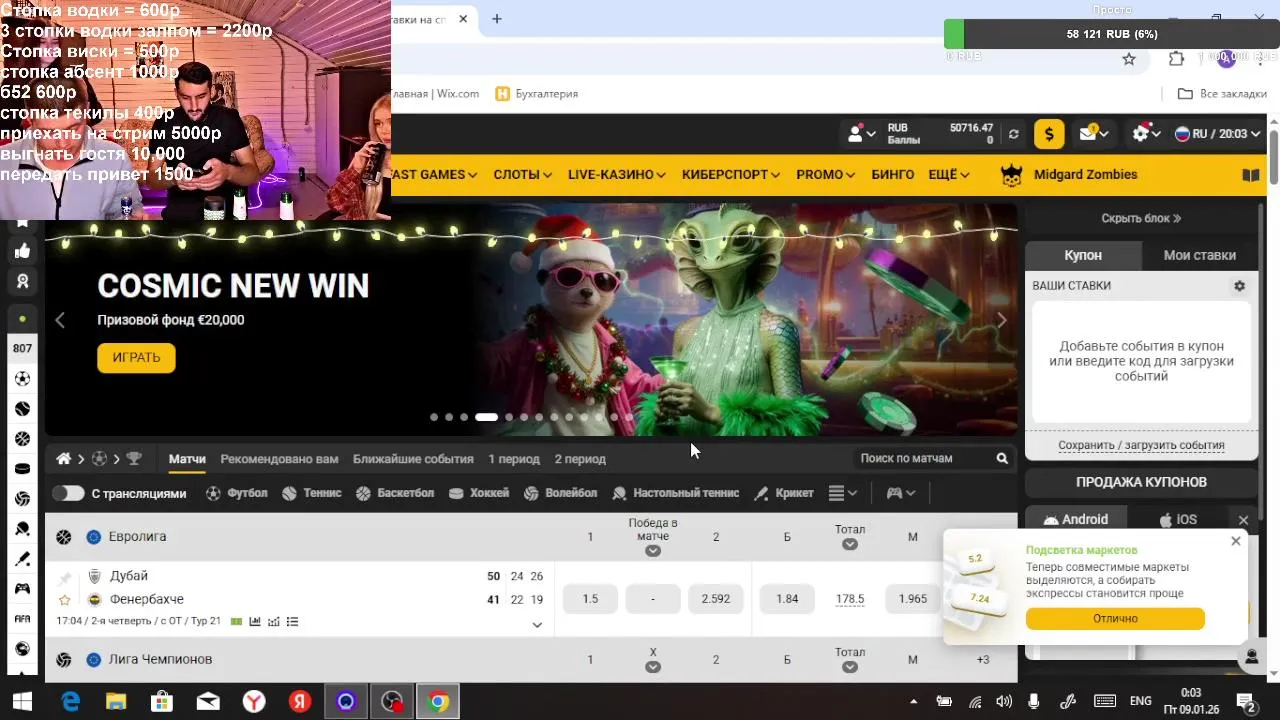Expand more markets for Дубай match

537,625
